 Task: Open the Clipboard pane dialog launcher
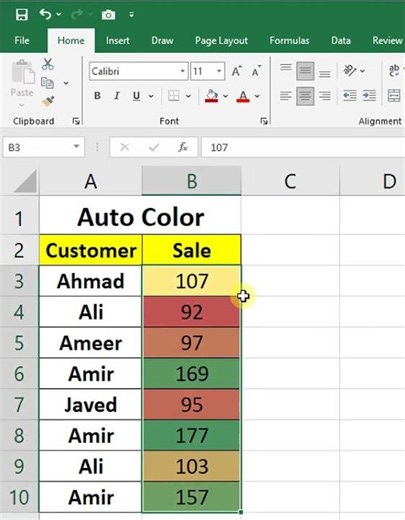(76, 121)
